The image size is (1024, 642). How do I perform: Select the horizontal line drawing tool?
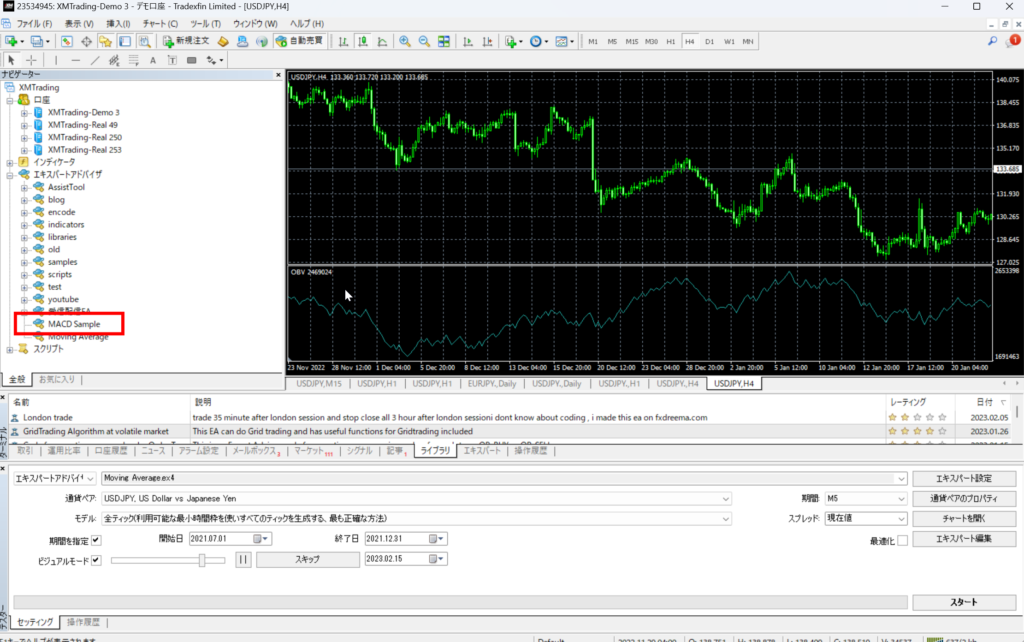(x=76, y=60)
